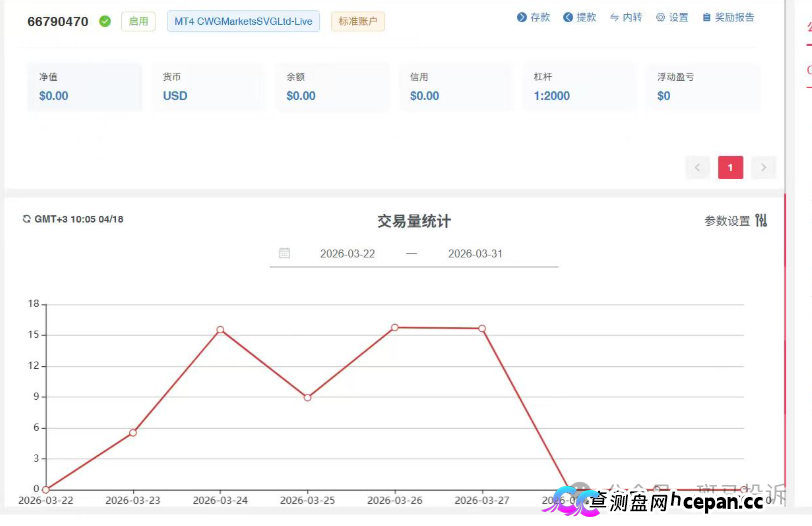Click the 提款 withdrawal arrow icon
Viewport: 812px width, 526px height.
pyautogui.click(x=568, y=17)
